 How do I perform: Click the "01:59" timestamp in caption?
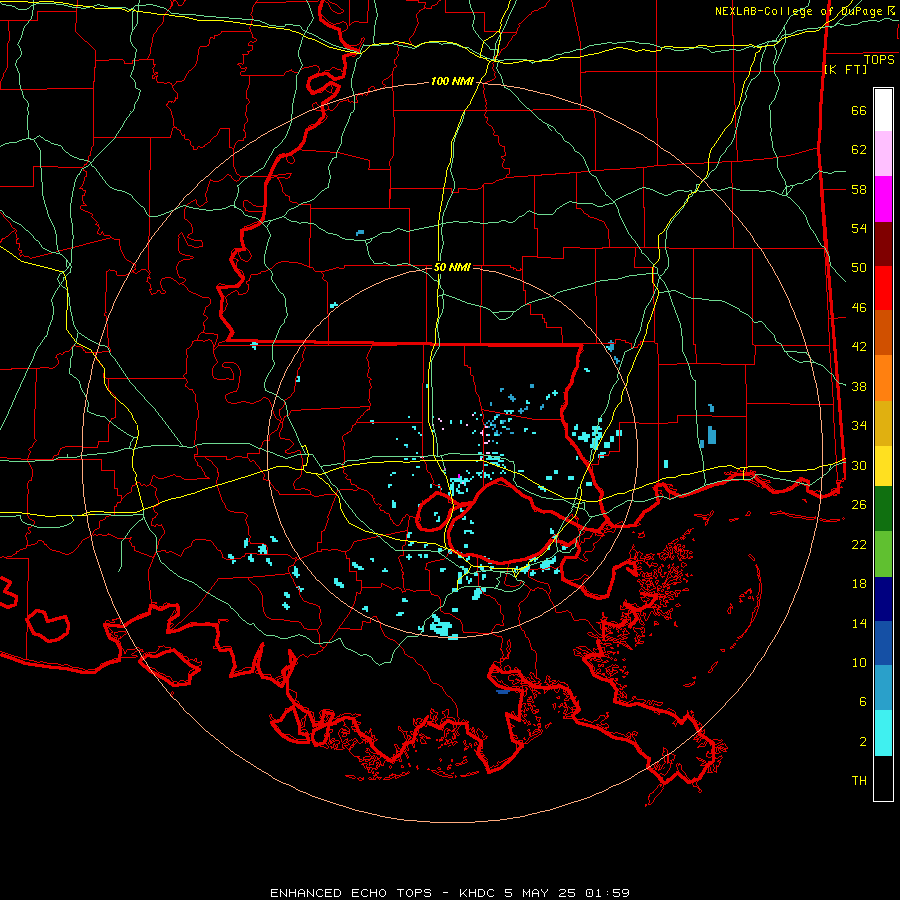[607, 893]
